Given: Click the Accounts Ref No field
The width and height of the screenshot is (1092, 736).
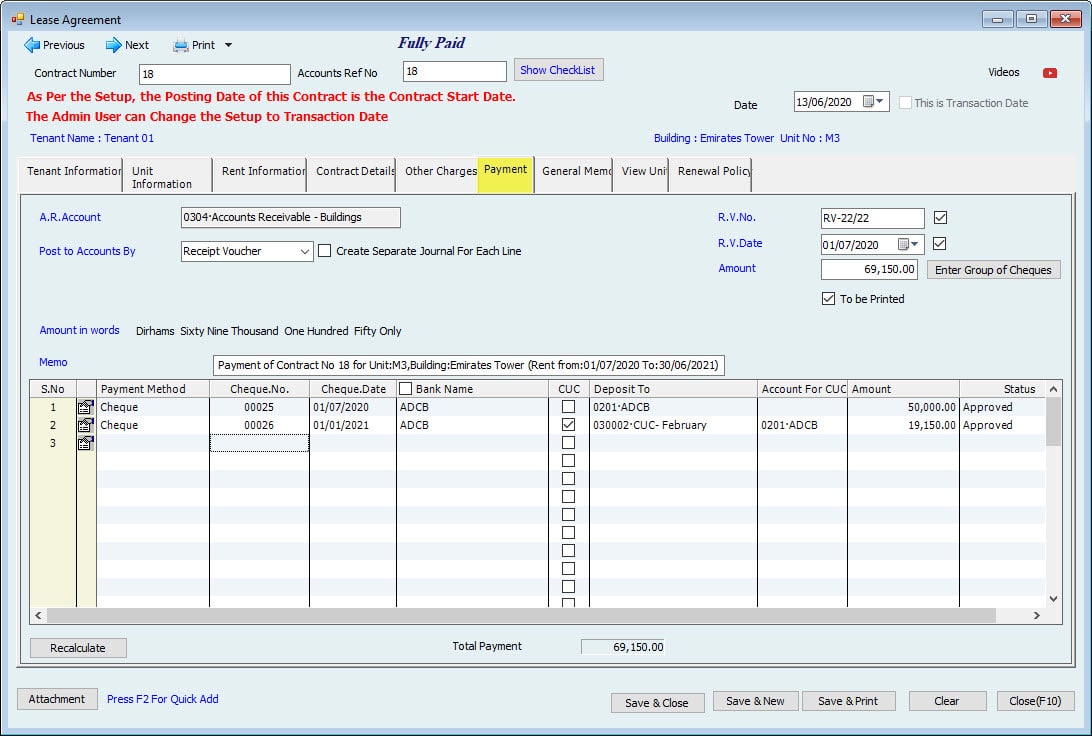Looking at the screenshot, I should [454, 71].
